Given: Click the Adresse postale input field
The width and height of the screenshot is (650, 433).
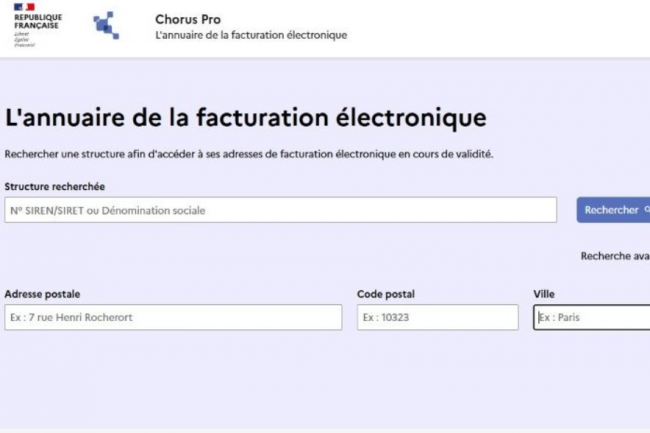Looking at the screenshot, I should tap(173, 318).
